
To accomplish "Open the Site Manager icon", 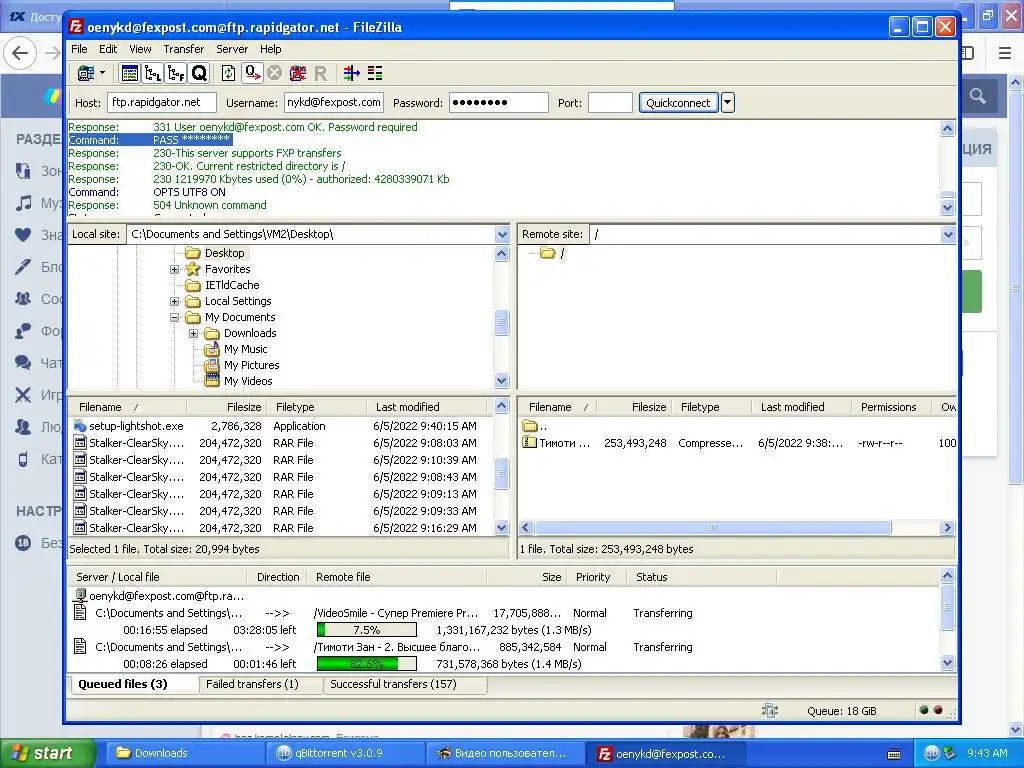I will [x=86, y=73].
